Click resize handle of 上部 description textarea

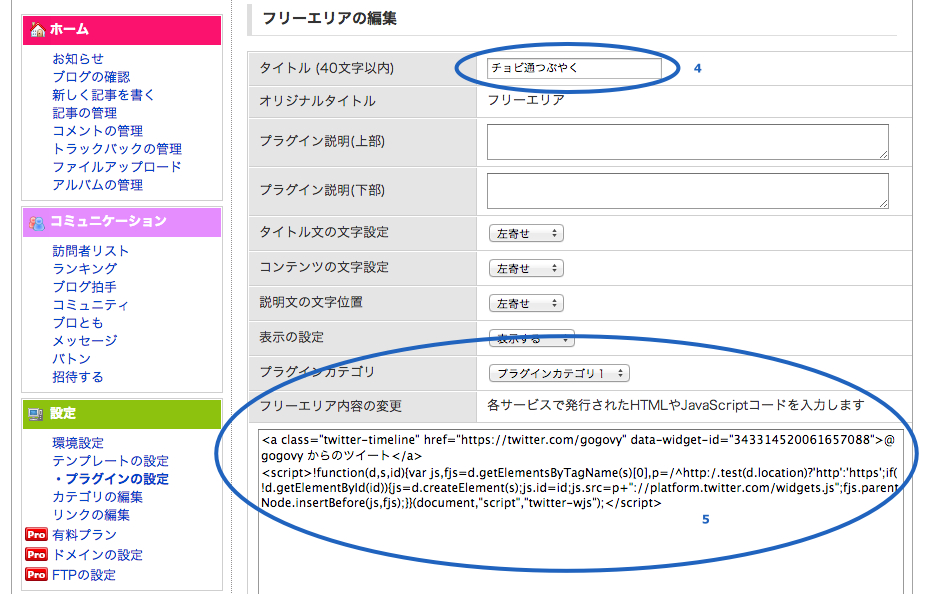click(883, 155)
